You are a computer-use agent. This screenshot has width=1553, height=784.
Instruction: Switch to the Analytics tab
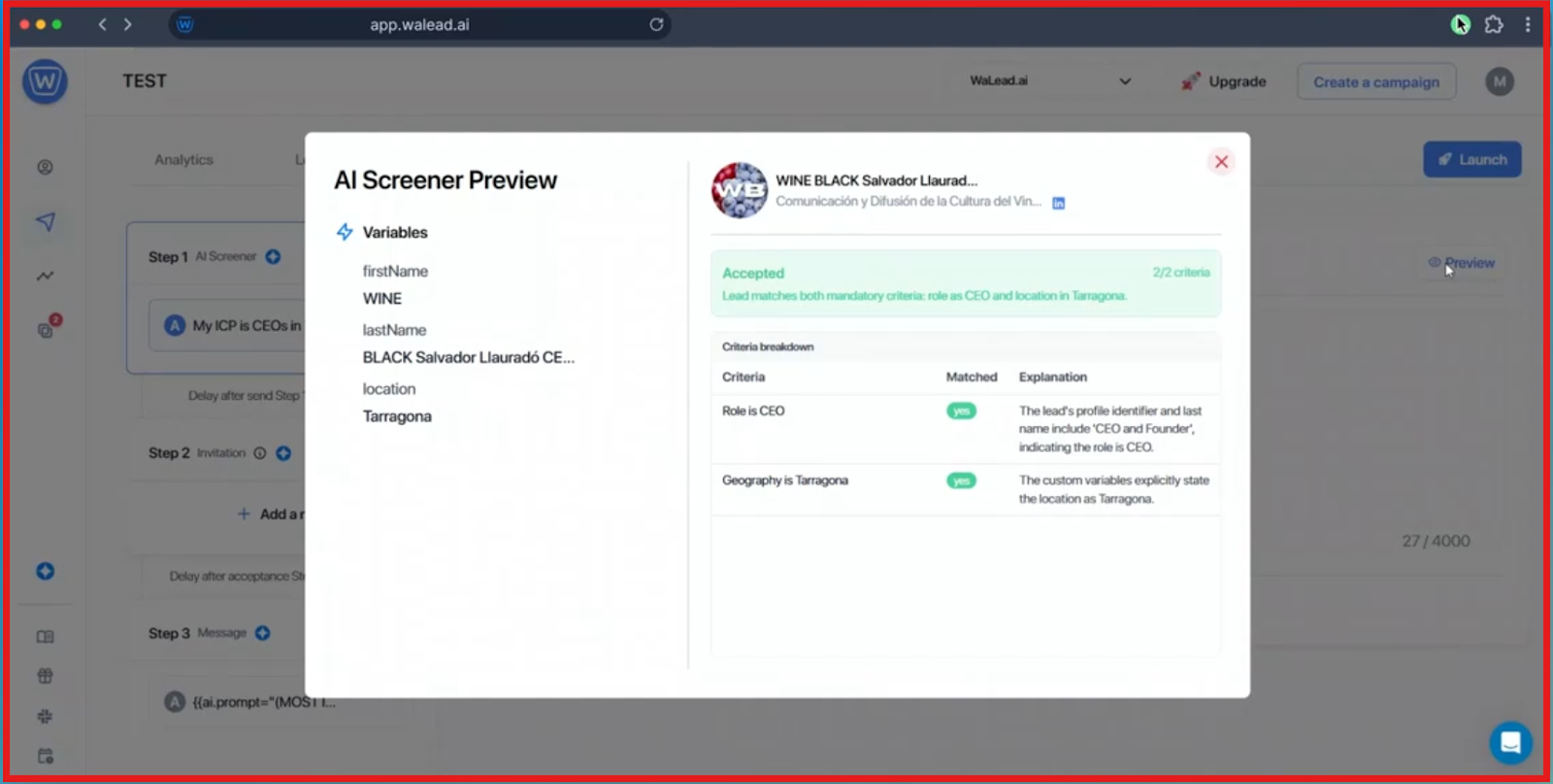click(x=183, y=160)
